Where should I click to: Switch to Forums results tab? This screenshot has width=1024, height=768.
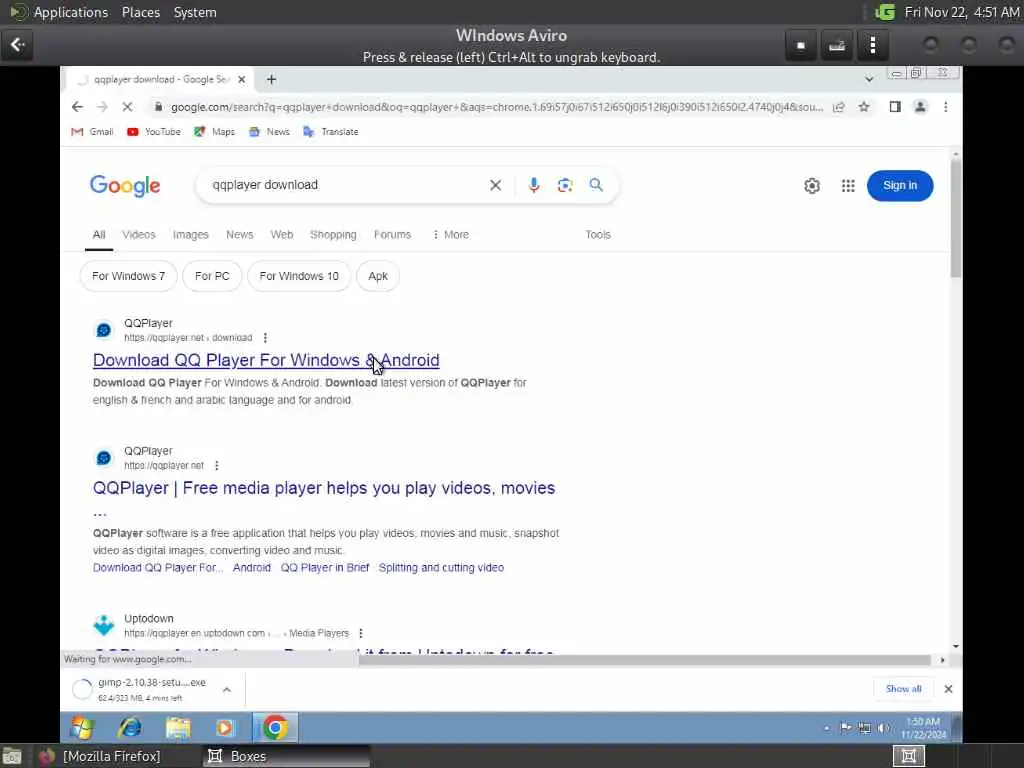[392, 234]
